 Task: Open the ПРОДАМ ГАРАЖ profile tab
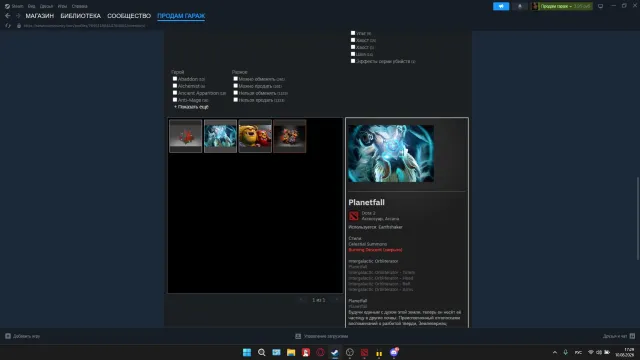(x=181, y=16)
